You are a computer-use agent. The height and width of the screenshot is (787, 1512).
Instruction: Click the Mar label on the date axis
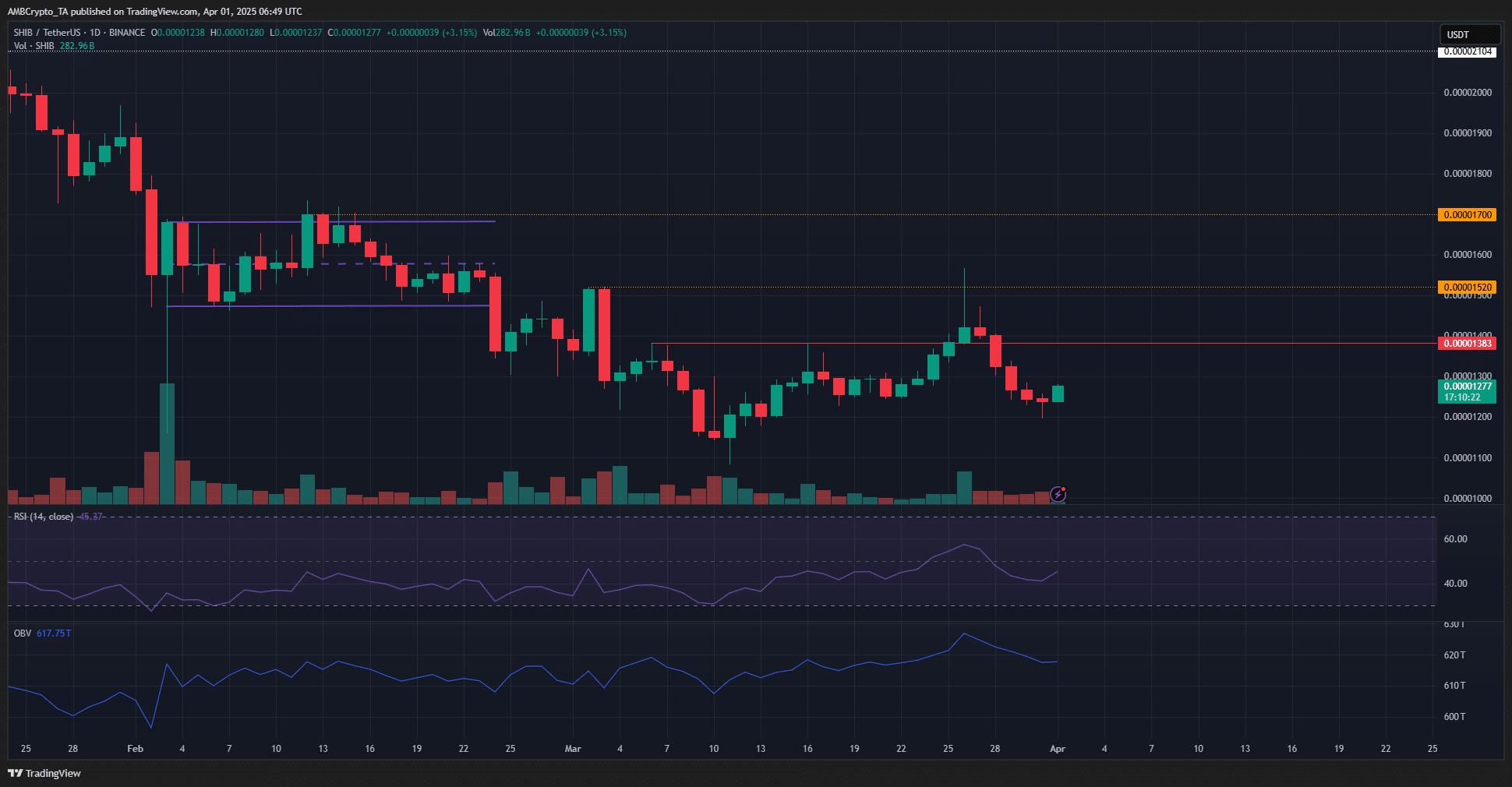[x=573, y=749]
